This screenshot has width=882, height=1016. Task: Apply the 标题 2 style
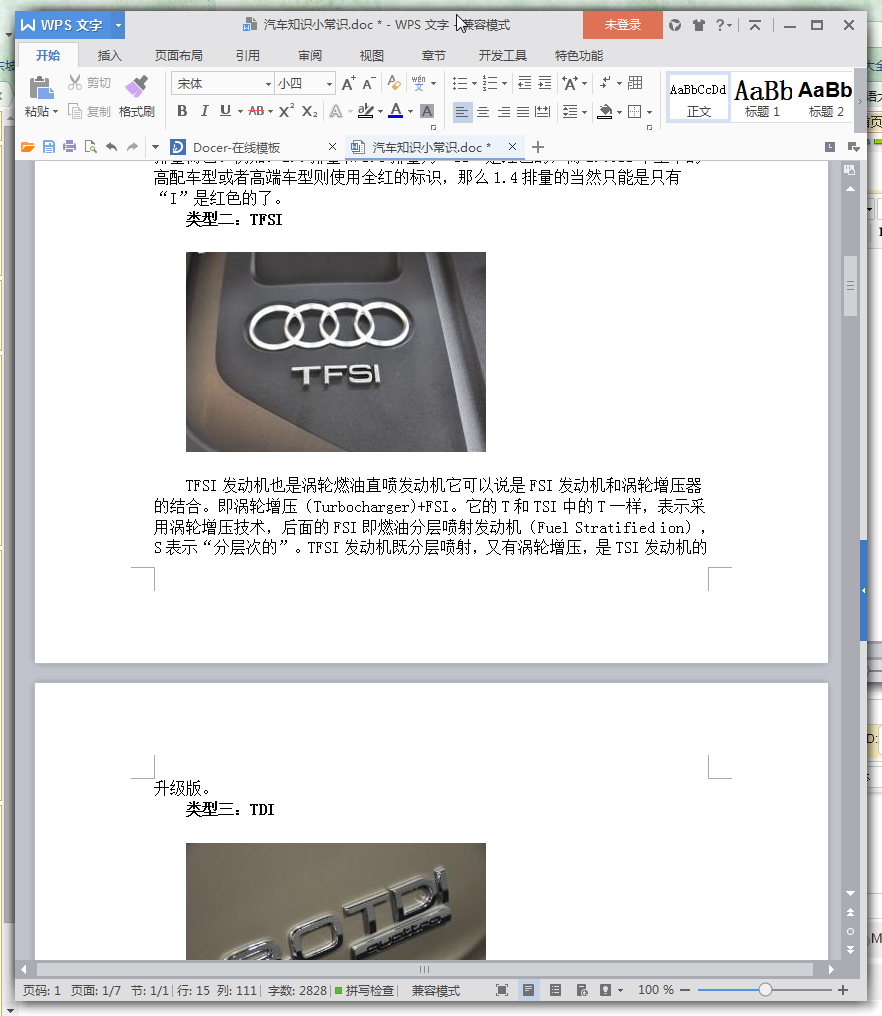pos(826,97)
